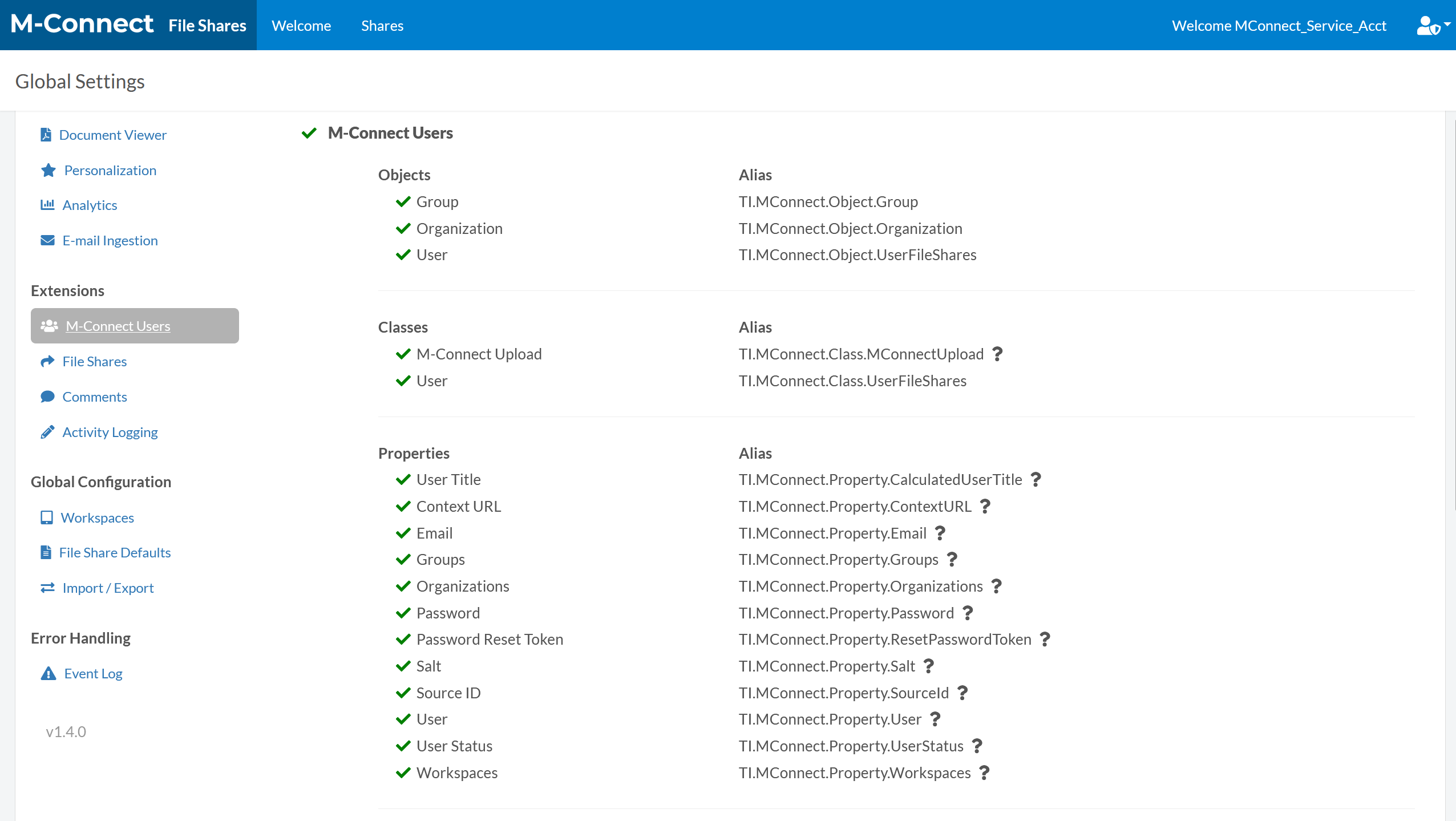Click the Event Log warning triangle icon
The image size is (1456, 821).
48,673
